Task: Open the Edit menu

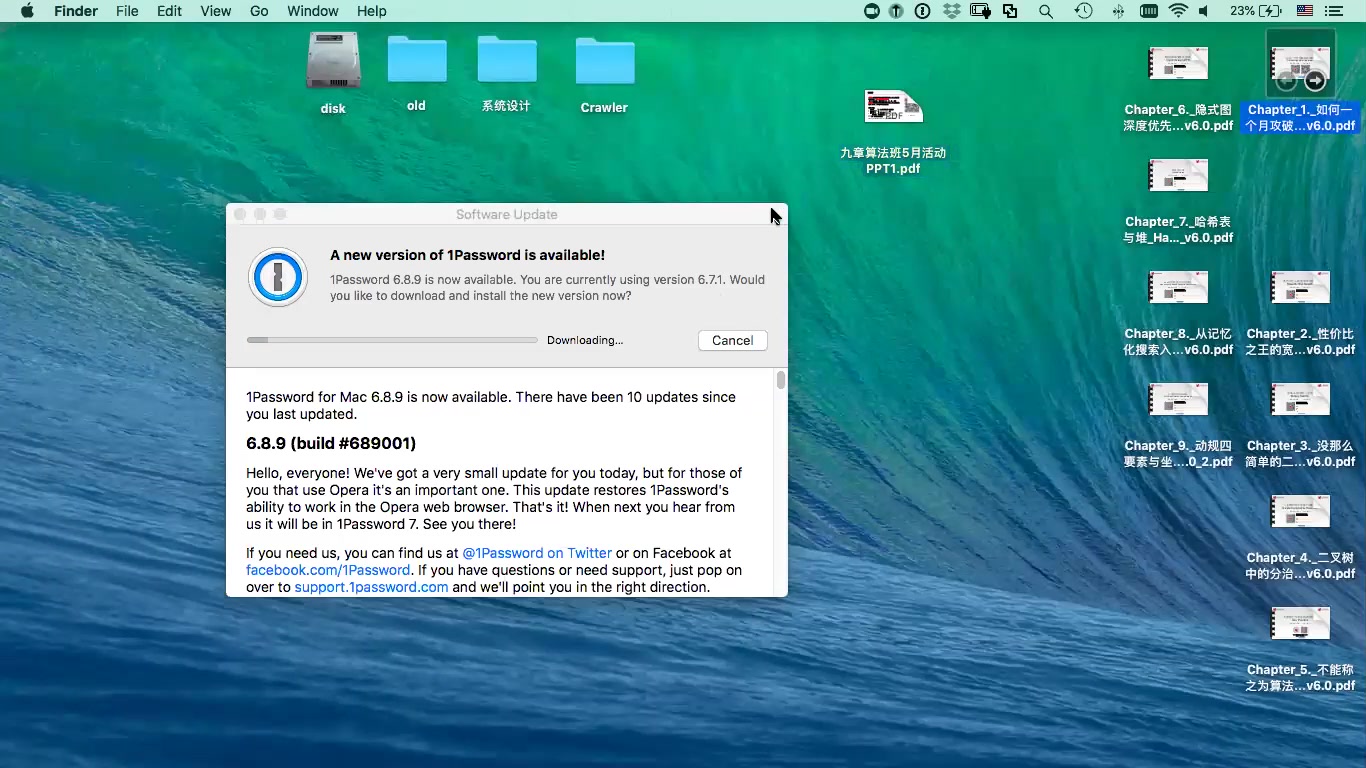Action: coord(169,11)
